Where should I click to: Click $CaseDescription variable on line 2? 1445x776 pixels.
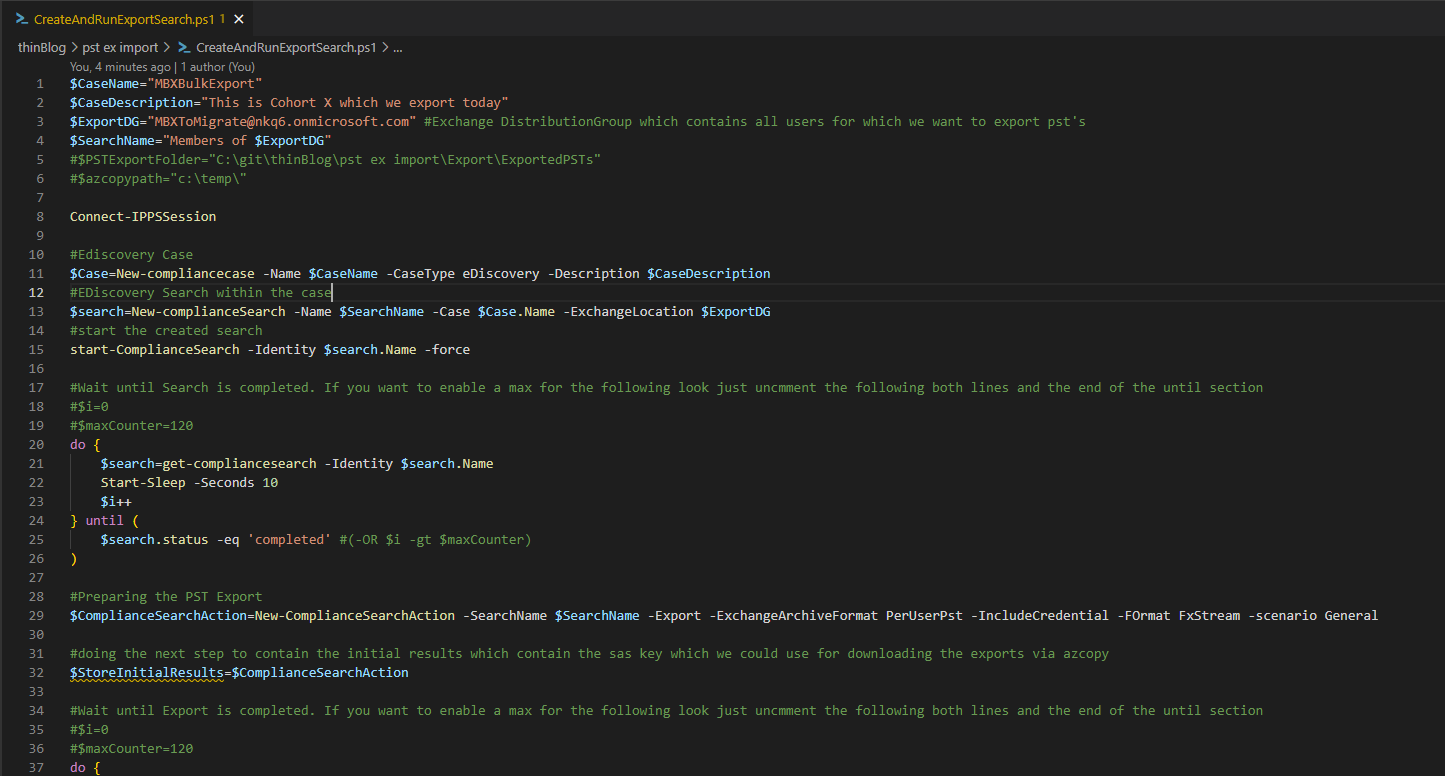tap(131, 102)
